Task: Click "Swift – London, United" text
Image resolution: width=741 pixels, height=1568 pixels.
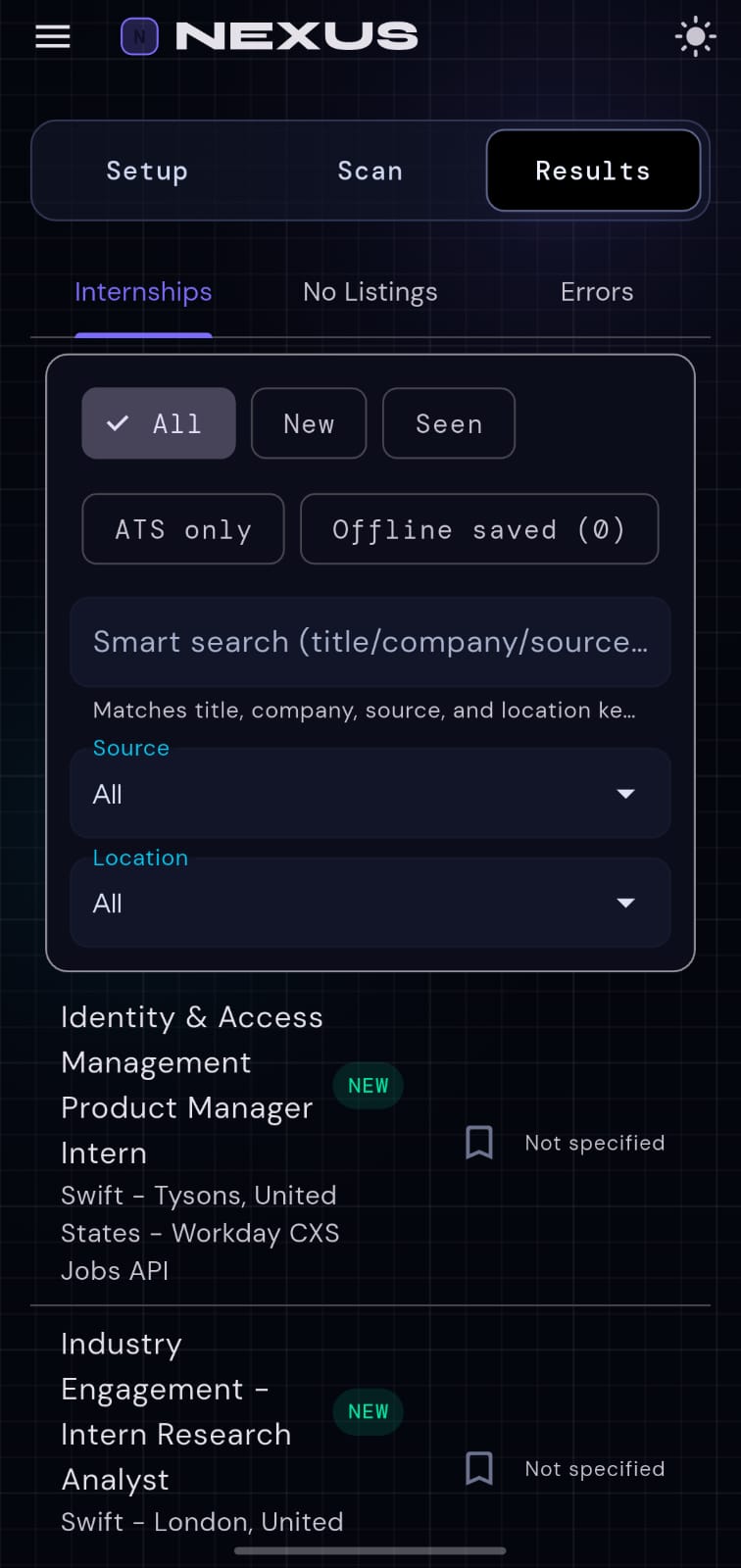Action: (x=202, y=1522)
